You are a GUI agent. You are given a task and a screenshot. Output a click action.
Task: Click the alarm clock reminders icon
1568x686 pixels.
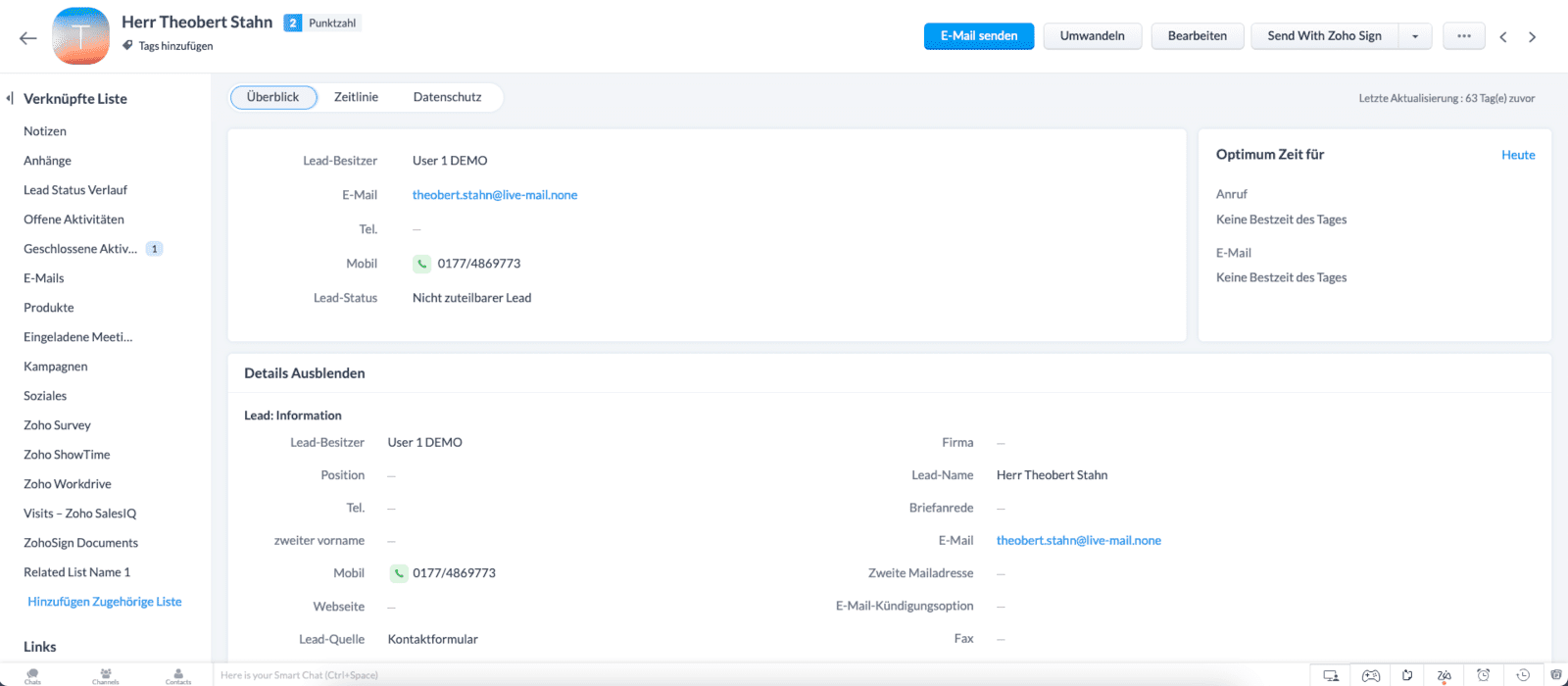[x=1484, y=675]
